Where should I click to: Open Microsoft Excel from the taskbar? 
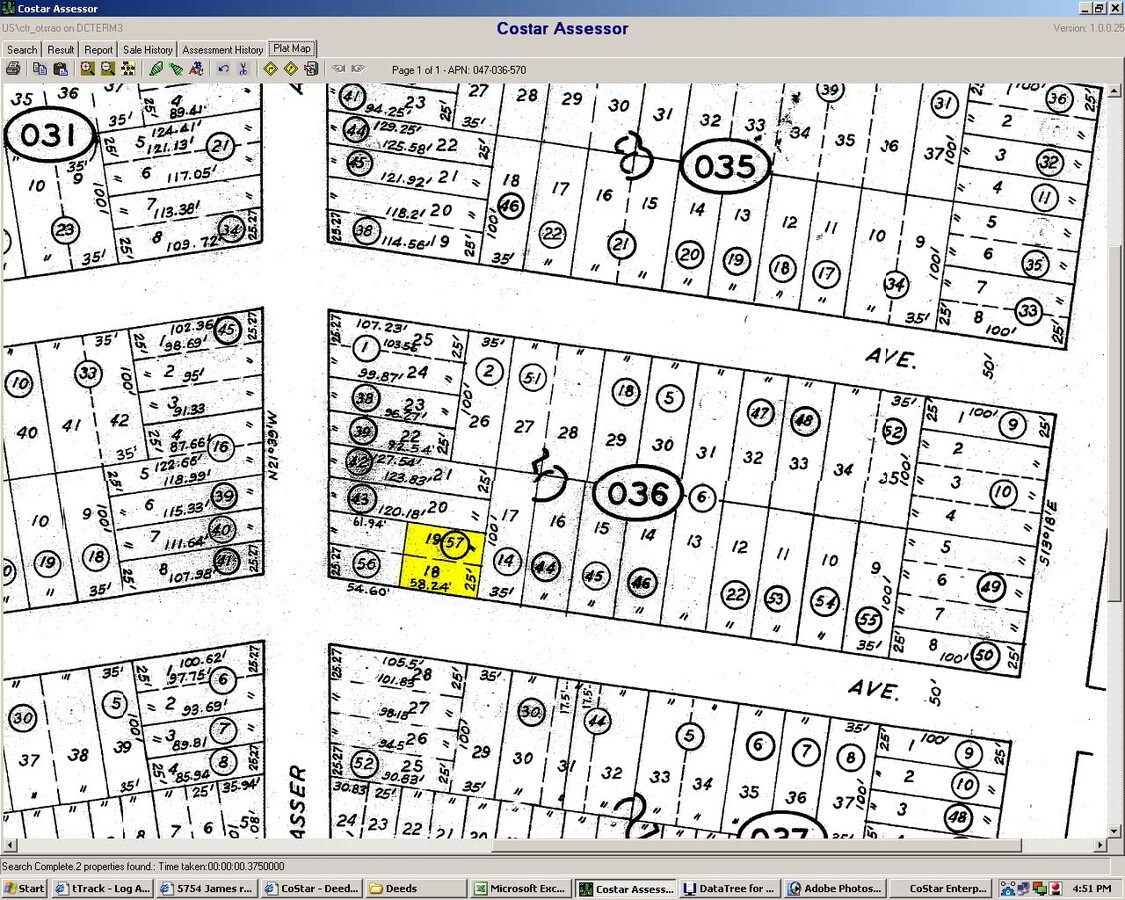click(x=521, y=888)
